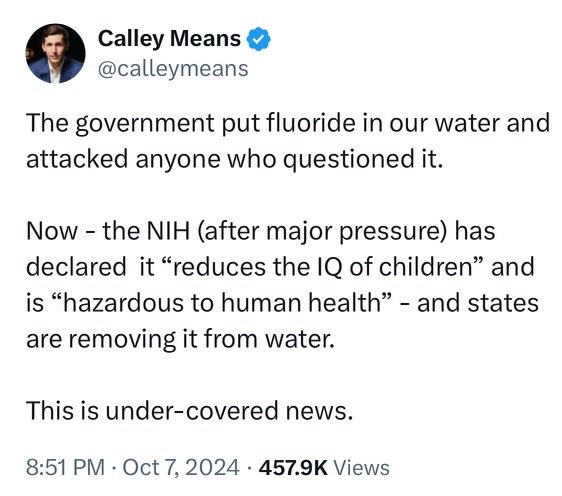The height and width of the screenshot is (496, 562).
Task: Click the text 'attacked anyone who questioned it.'
Action: click(235, 159)
